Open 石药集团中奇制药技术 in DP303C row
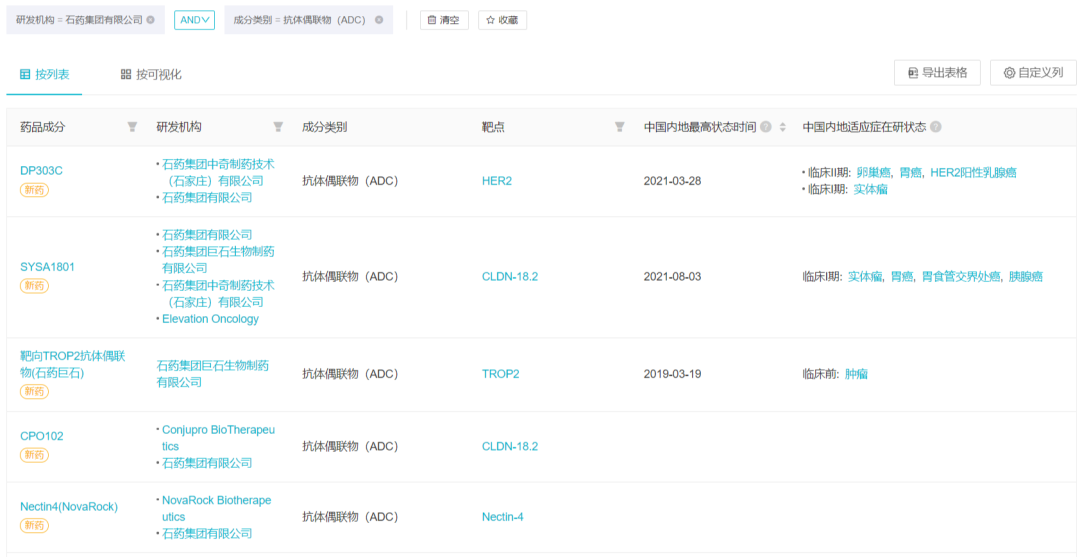This screenshot has height=557, width=1080. [218, 172]
